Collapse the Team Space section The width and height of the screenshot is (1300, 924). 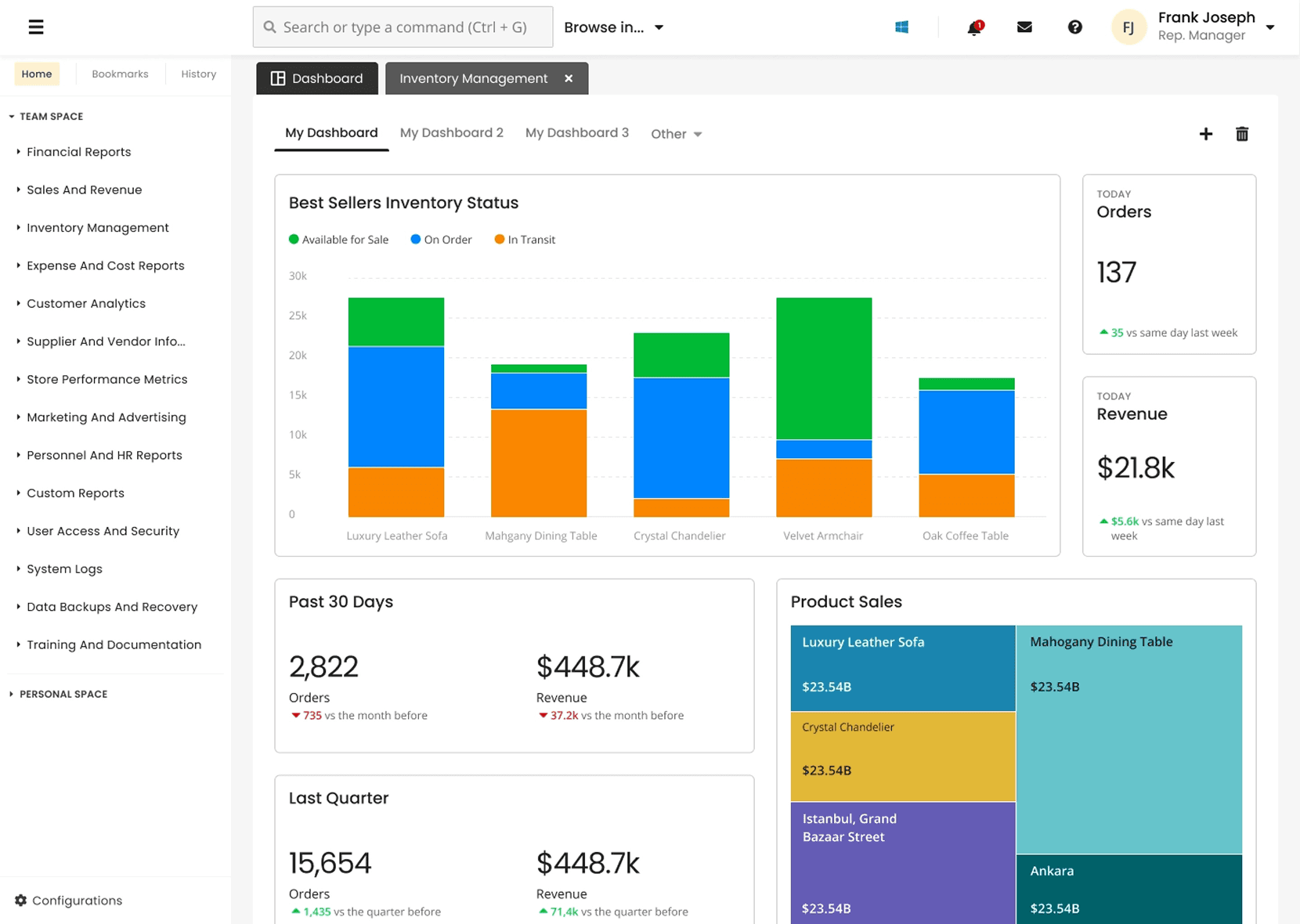click(x=12, y=117)
